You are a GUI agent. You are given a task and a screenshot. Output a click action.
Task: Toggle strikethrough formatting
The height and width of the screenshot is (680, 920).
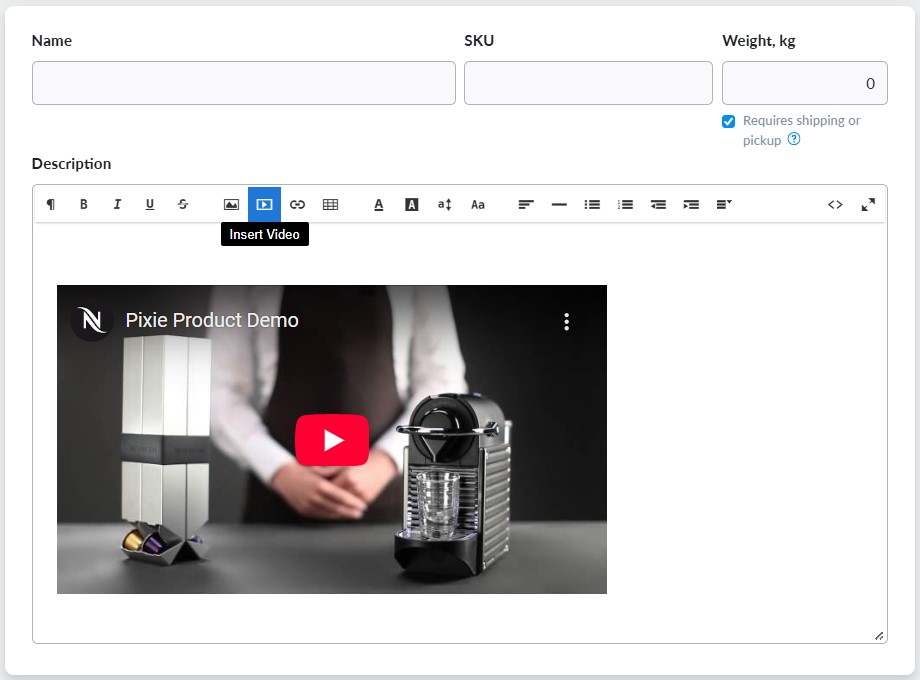(x=182, y=204)
